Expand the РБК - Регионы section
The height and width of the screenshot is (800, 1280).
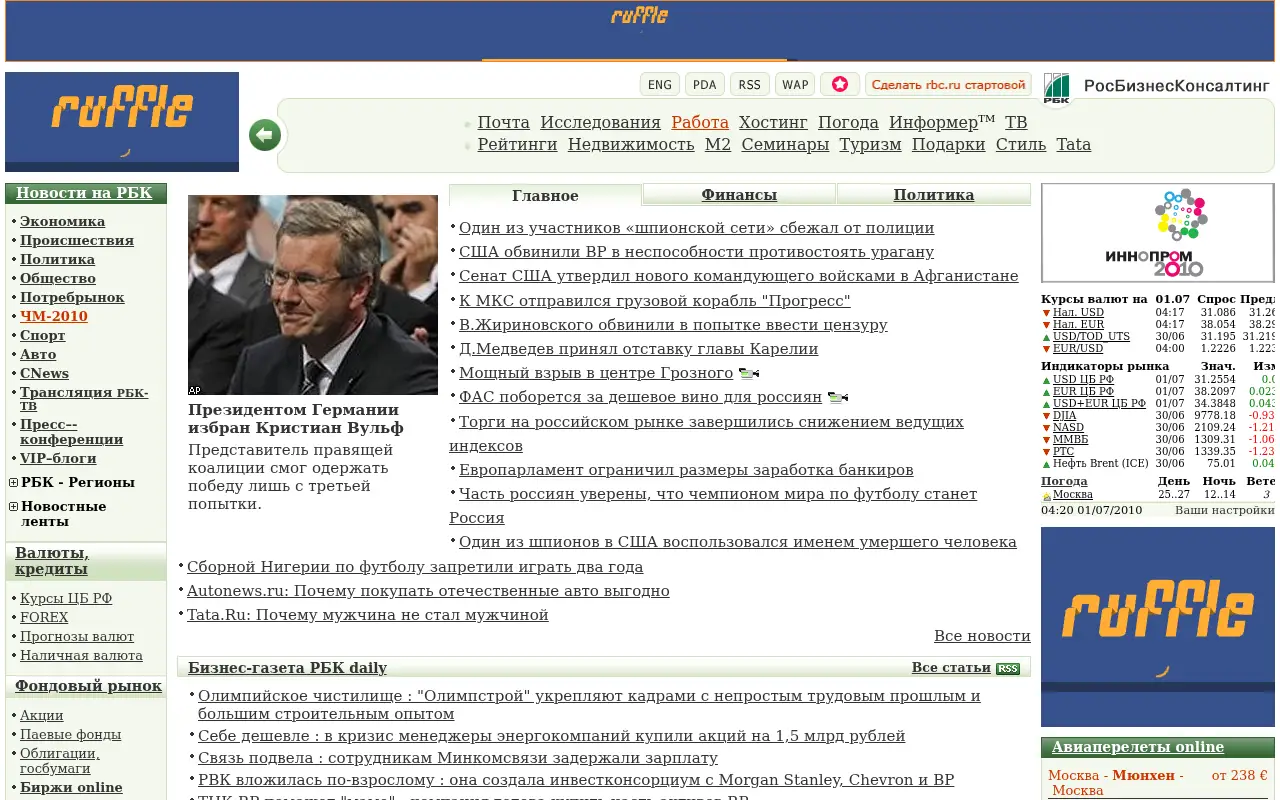point(14,482)
